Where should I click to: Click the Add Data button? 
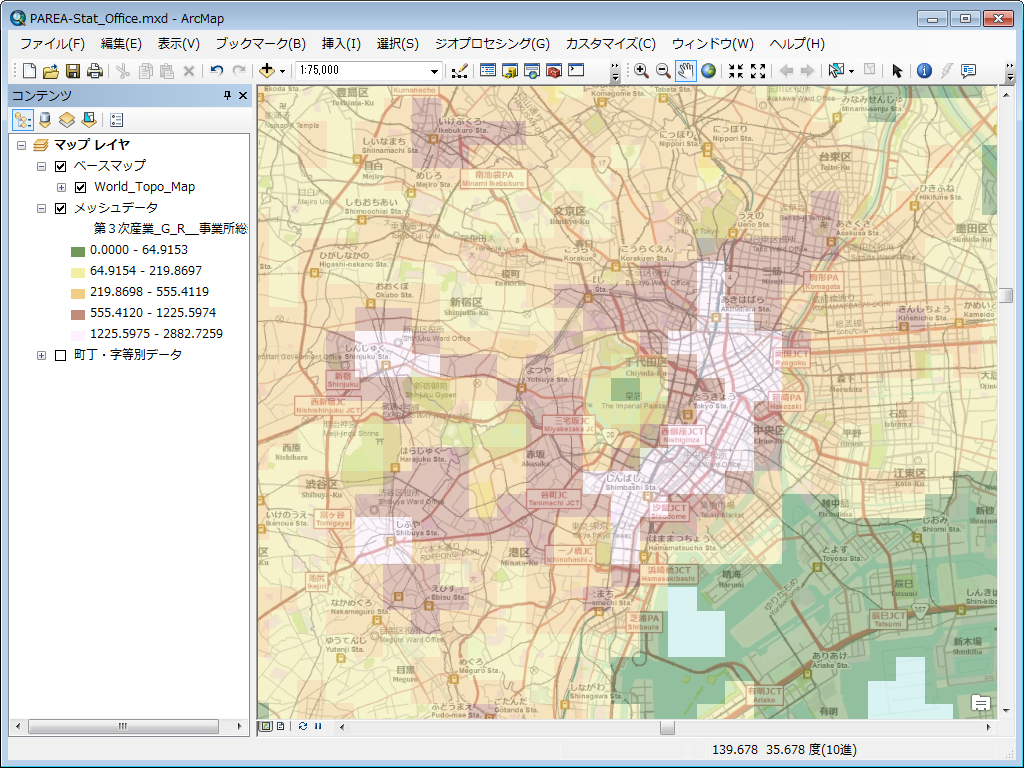pyautogui.click(x=266, y=71)
